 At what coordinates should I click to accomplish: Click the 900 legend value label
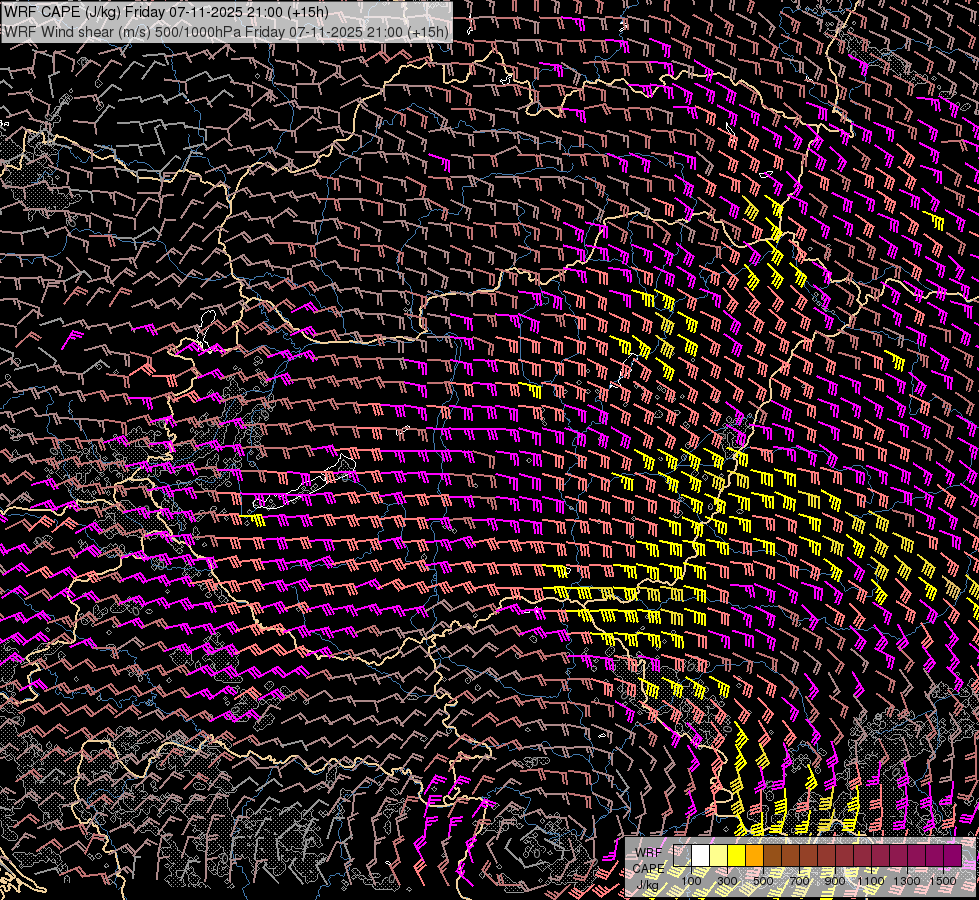click(x=835, y=880)
